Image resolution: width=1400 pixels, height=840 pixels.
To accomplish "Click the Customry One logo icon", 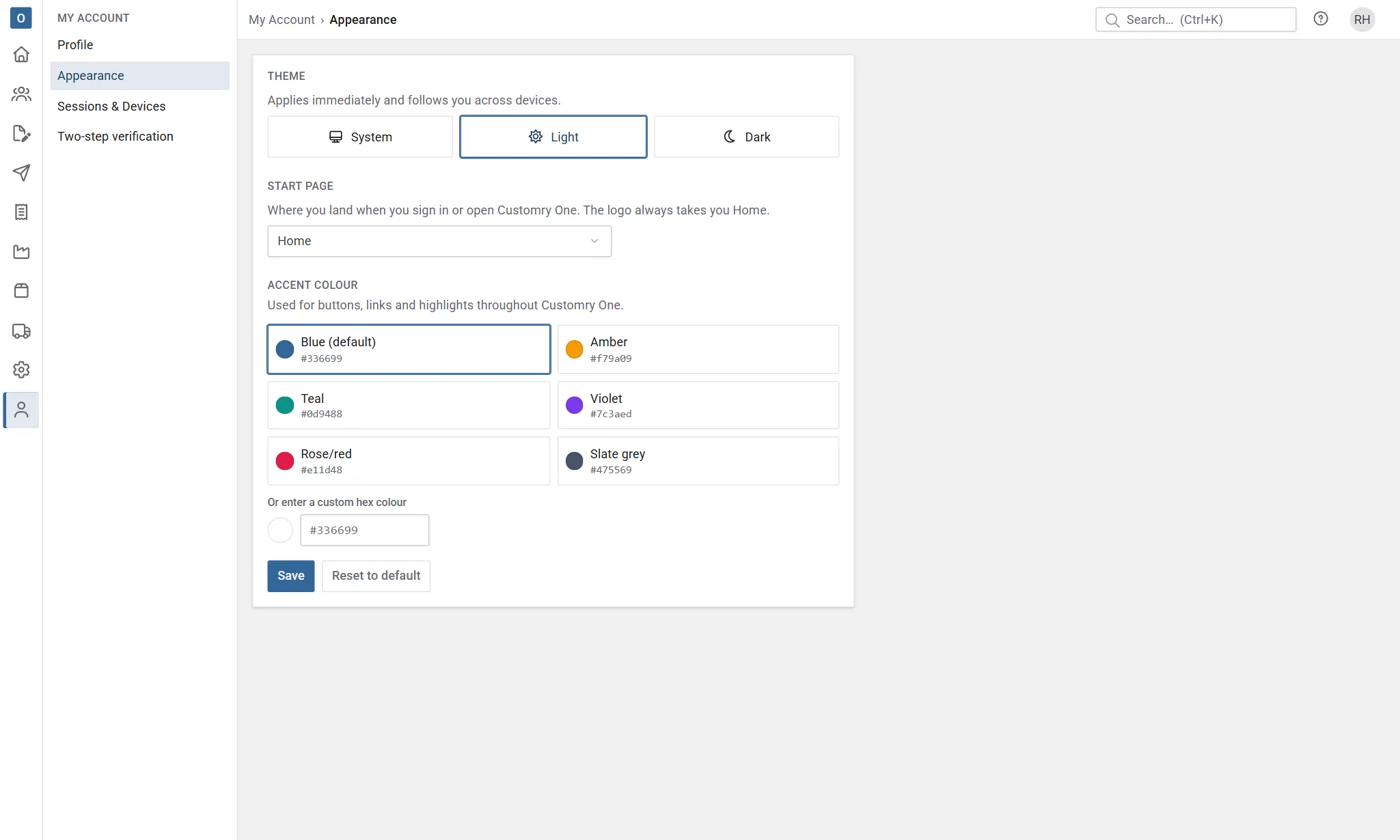I will click(20, 18).
